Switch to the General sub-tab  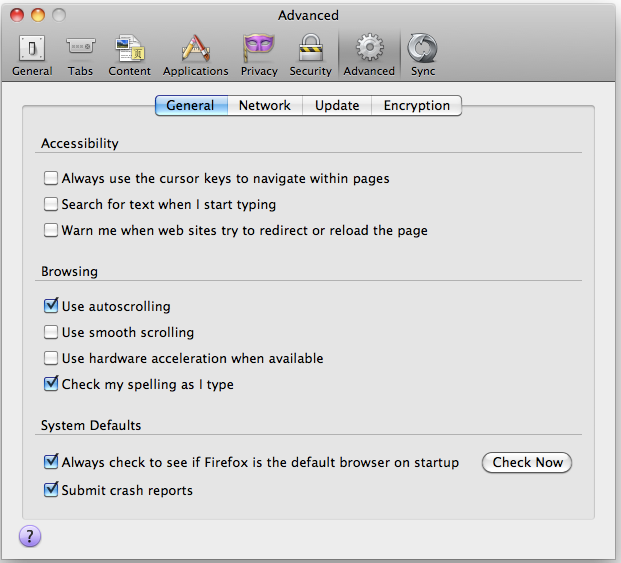191,105
